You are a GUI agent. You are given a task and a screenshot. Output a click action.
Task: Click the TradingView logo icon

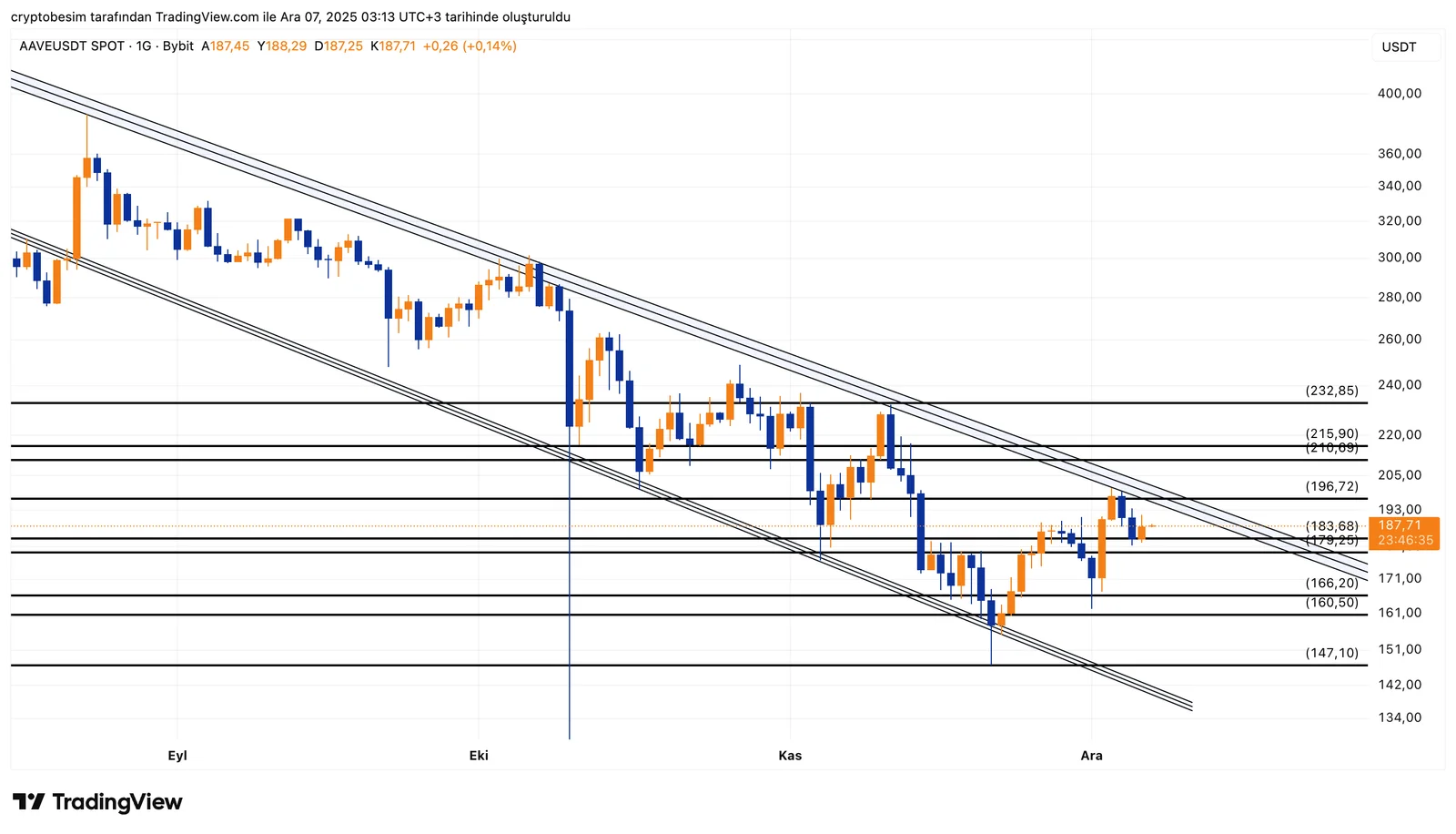click(29, 802)
